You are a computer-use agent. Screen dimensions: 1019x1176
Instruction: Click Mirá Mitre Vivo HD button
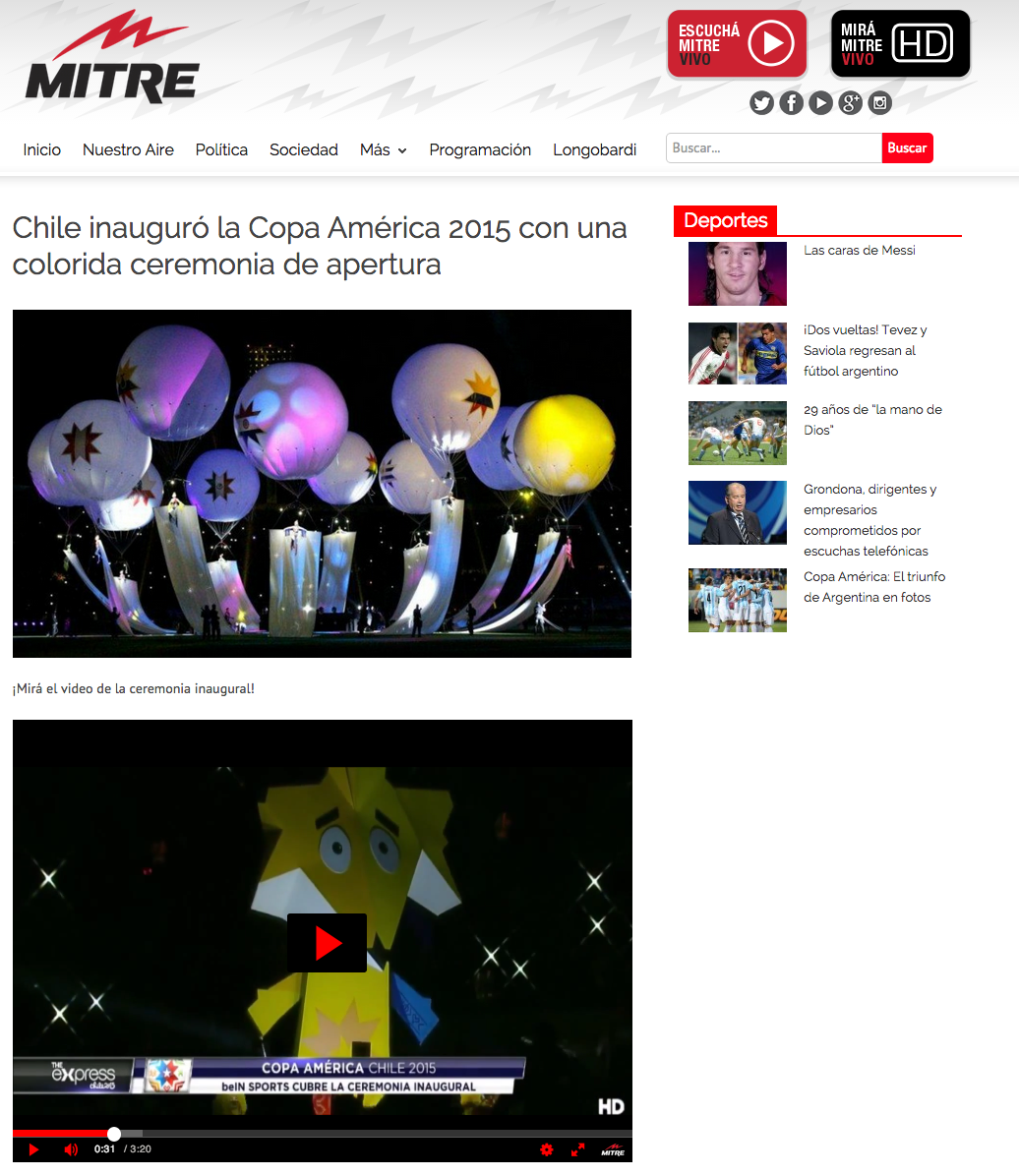tap(900, 43)
